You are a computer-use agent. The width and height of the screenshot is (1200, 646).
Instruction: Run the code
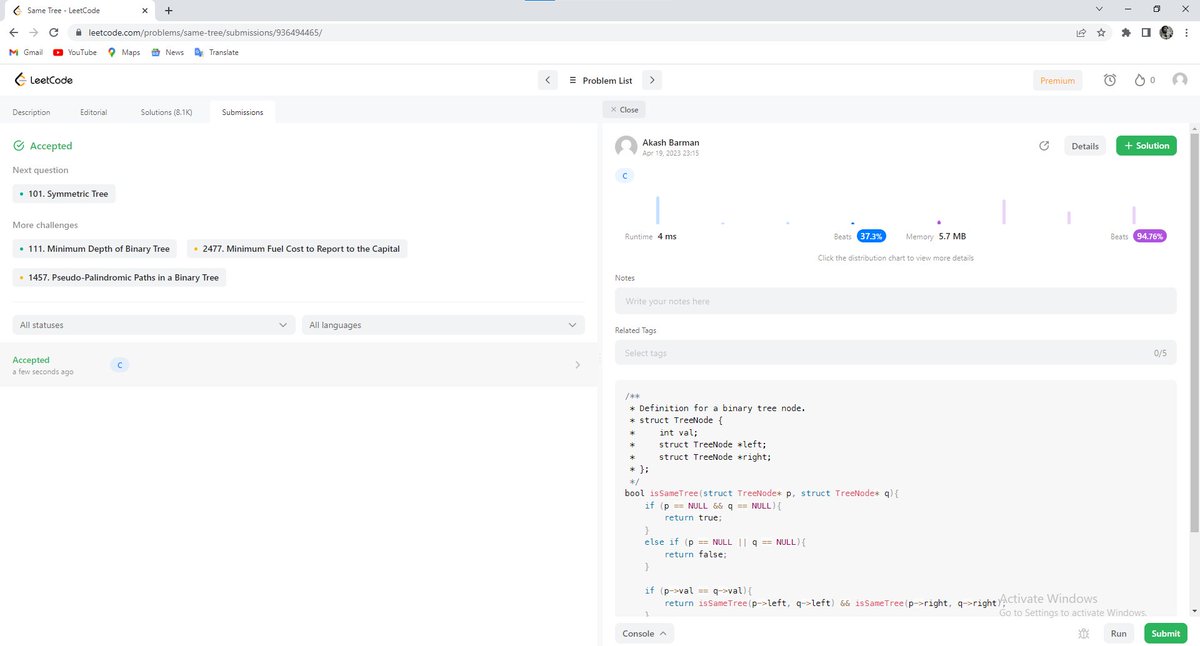[1119, 633]
